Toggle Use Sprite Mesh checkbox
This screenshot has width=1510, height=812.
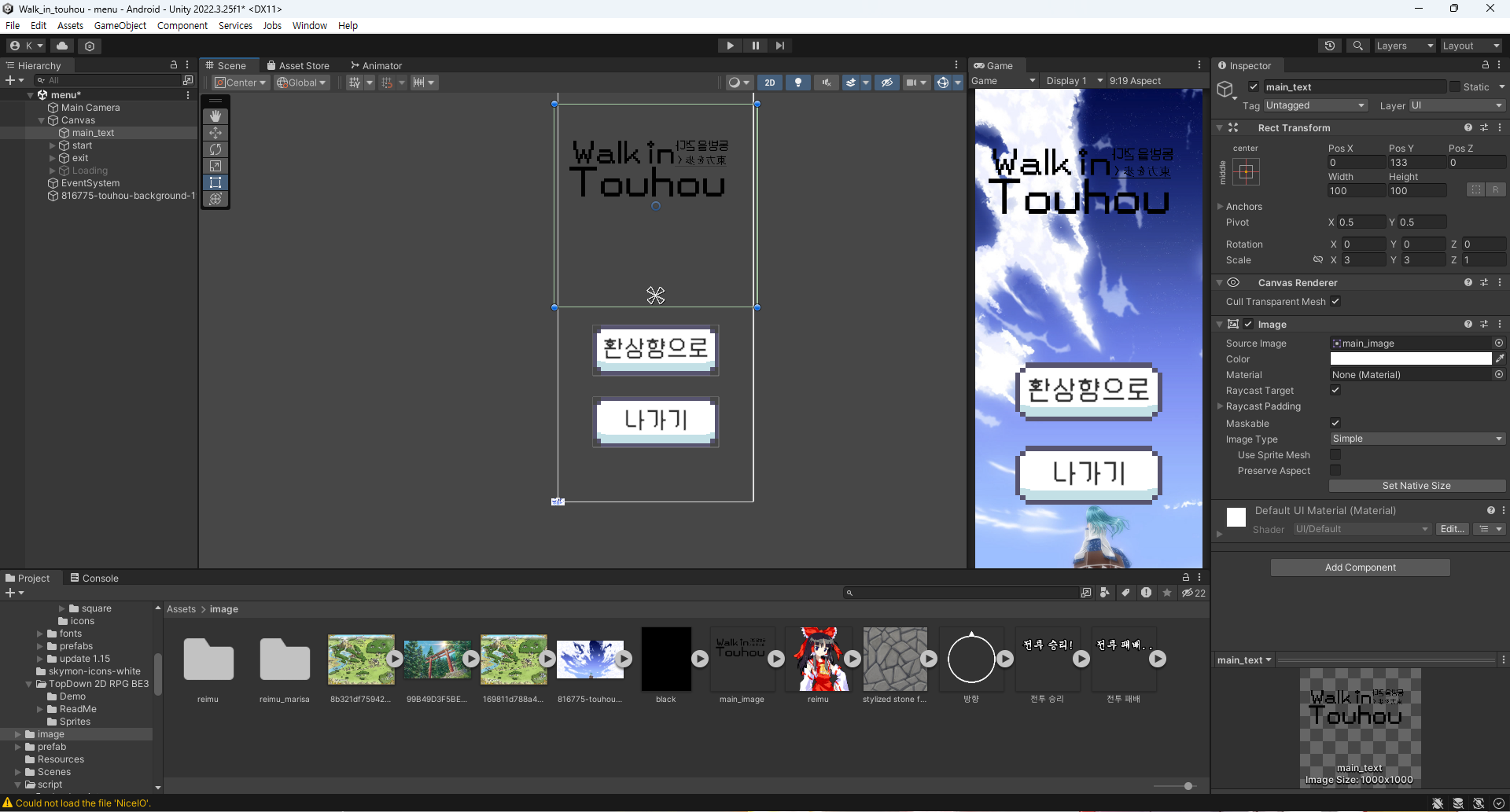click(x=1335, y=454)
